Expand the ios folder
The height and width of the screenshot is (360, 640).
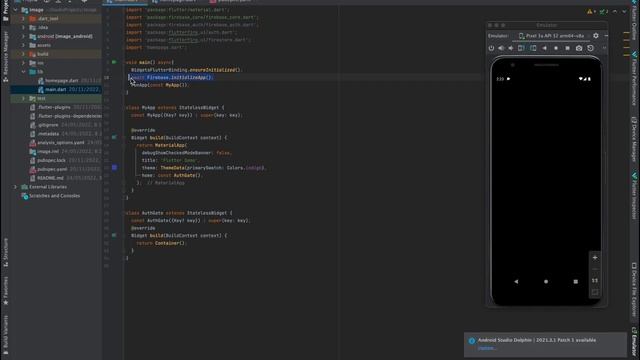[x=23, y=63]
